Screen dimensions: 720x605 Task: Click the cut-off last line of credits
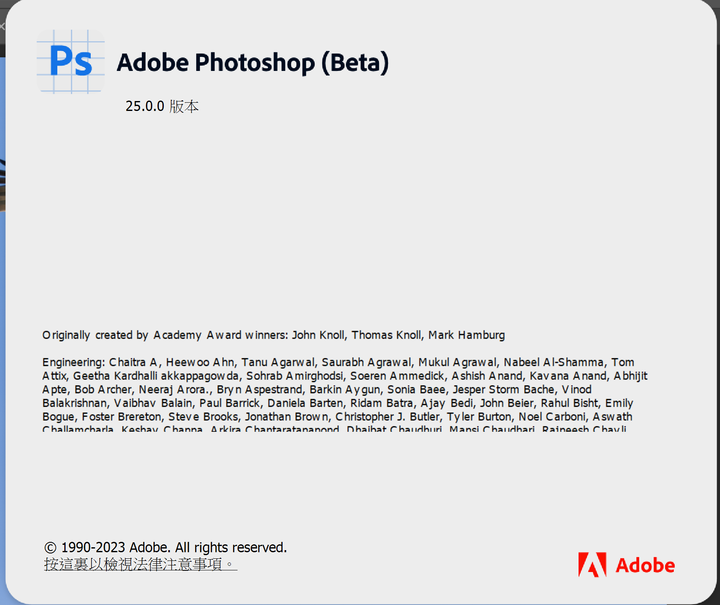[334, 429]
